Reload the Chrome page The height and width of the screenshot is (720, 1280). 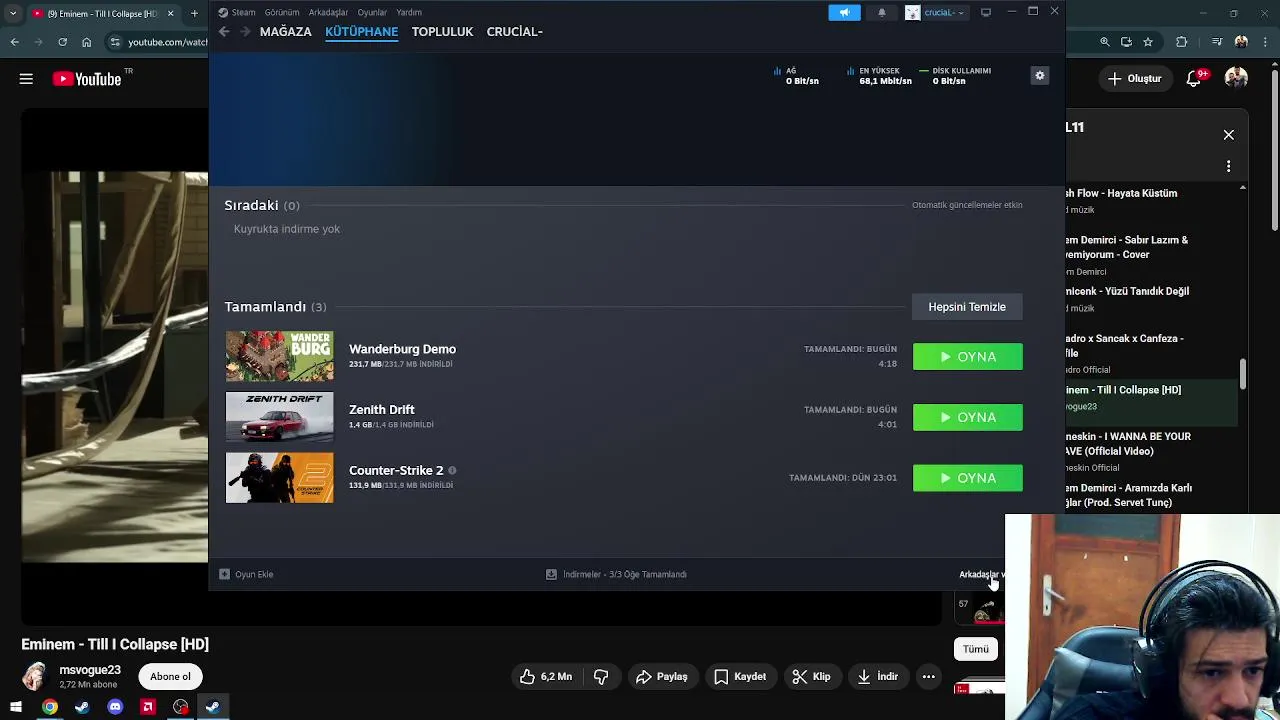pos(62,42)
